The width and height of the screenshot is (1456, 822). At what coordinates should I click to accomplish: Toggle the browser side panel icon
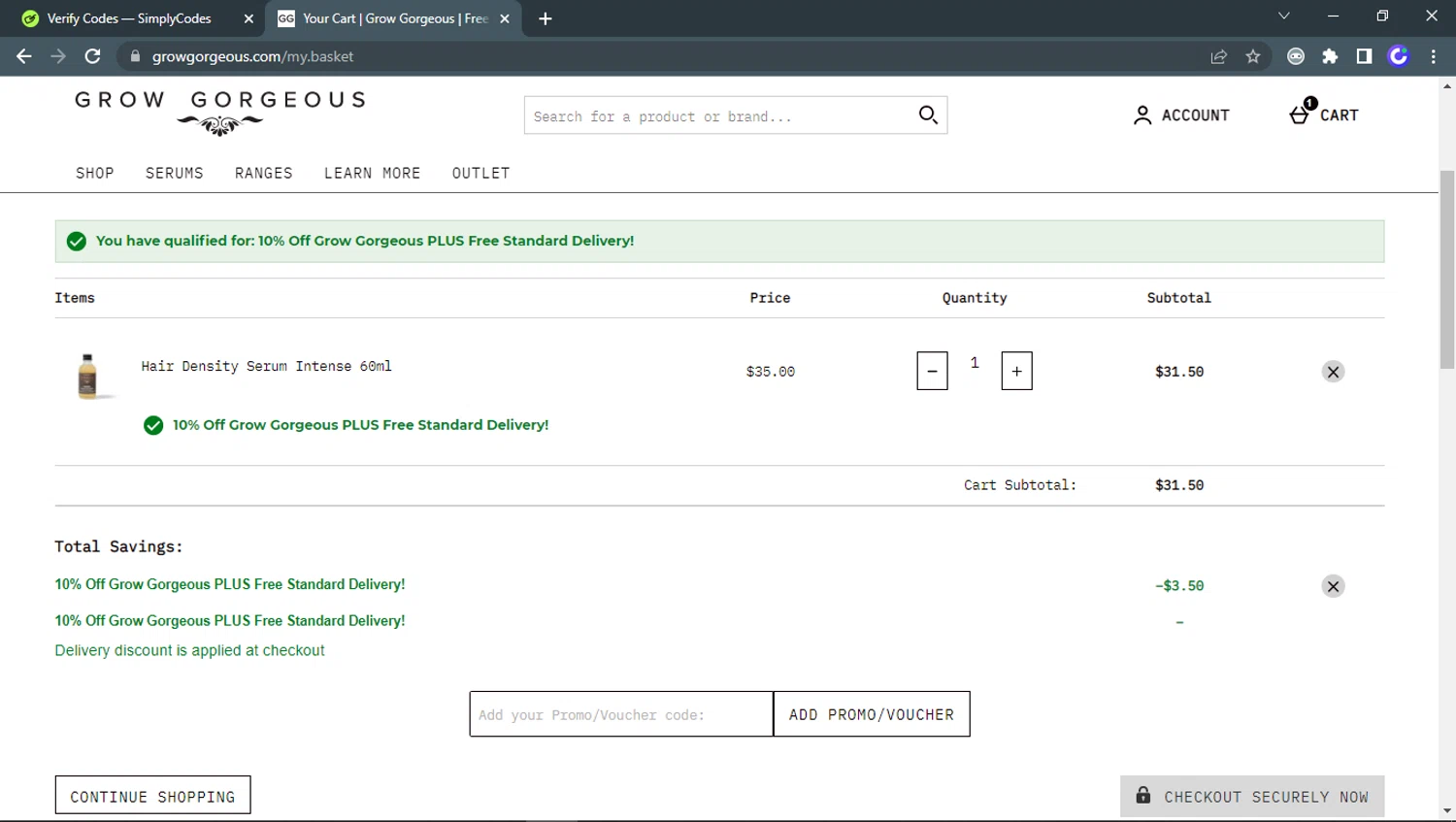[1364, 56]
